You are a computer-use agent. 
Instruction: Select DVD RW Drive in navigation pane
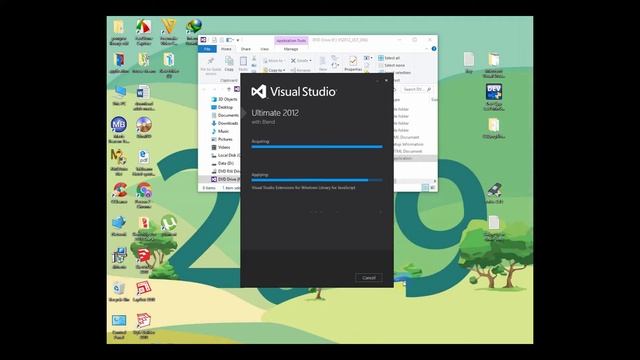coord(225,171)
